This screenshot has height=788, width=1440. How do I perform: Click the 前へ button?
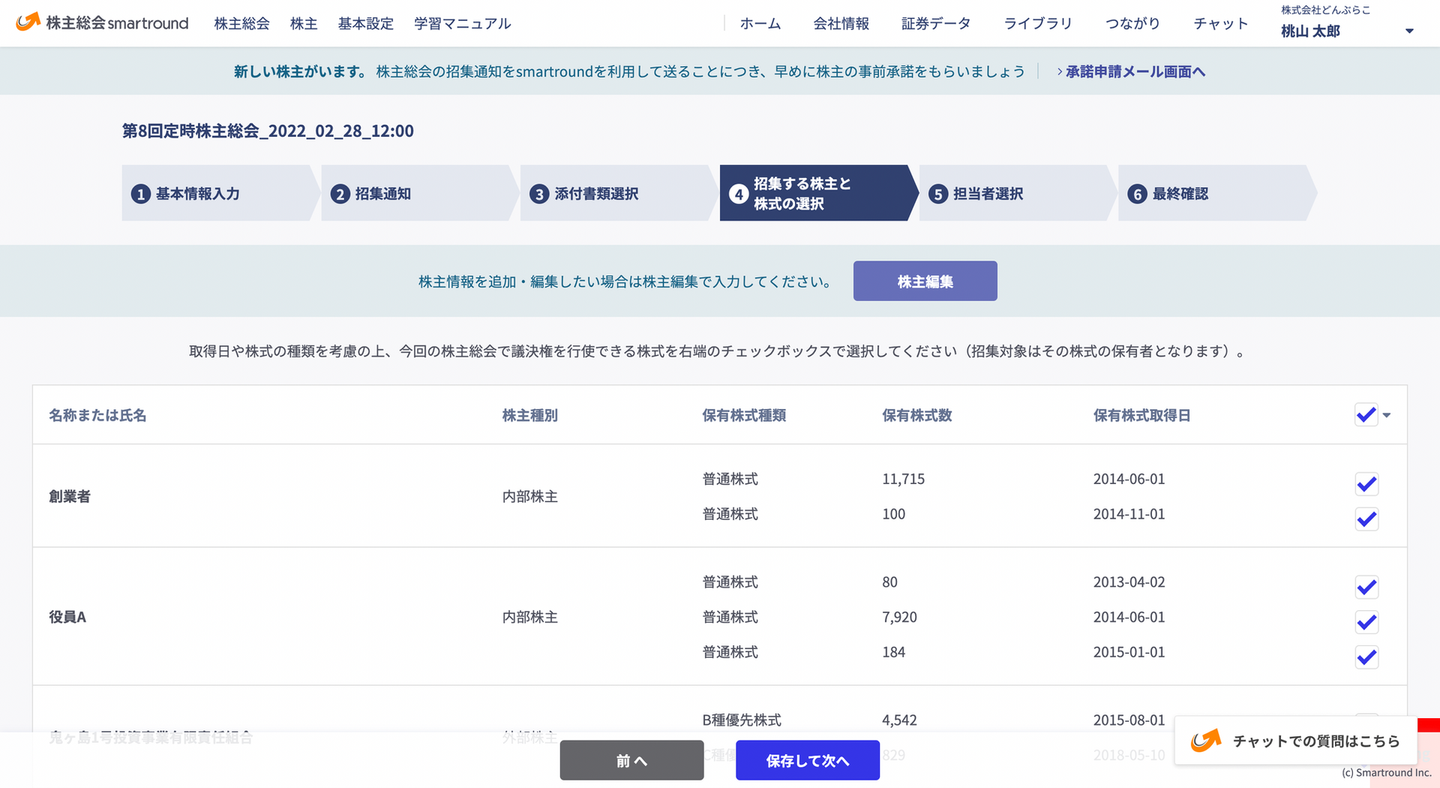click(632, 760)
